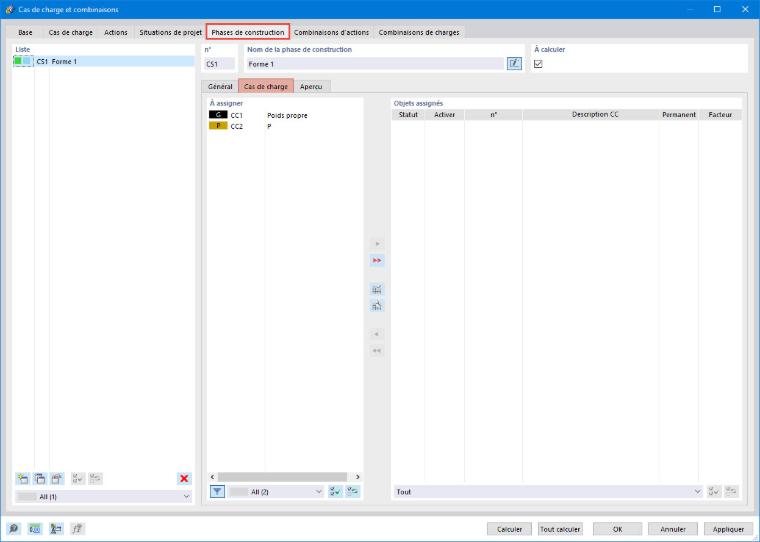Click the construction stage name field Forme 1
The height and width of the screenshot is (542, 760).
tap(375, 64)
